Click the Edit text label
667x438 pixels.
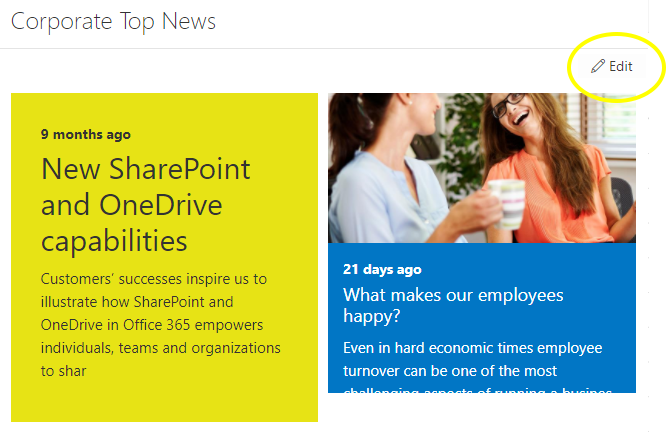pos(621,66)
